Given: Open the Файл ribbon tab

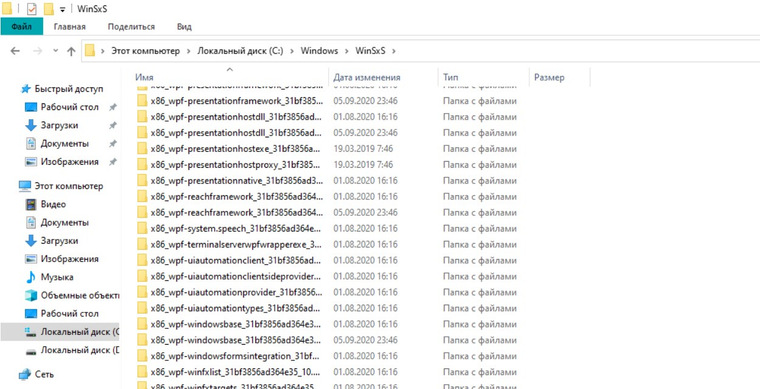Looking at the screenshot, I should pos(21,27).
